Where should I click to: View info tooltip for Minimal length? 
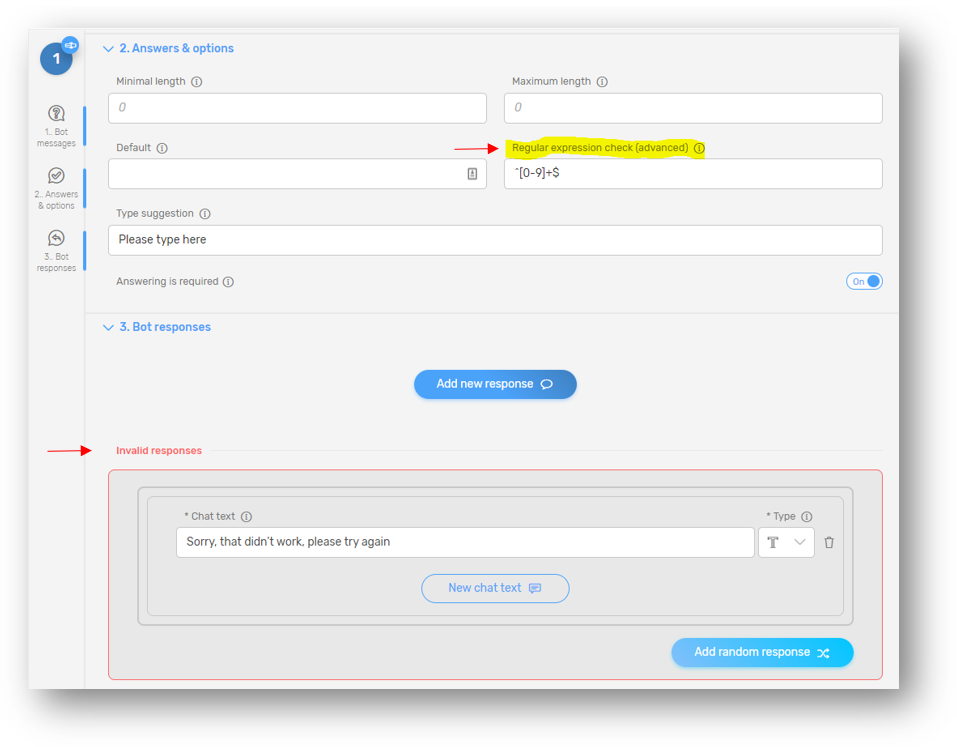click(x=194, y=82)
